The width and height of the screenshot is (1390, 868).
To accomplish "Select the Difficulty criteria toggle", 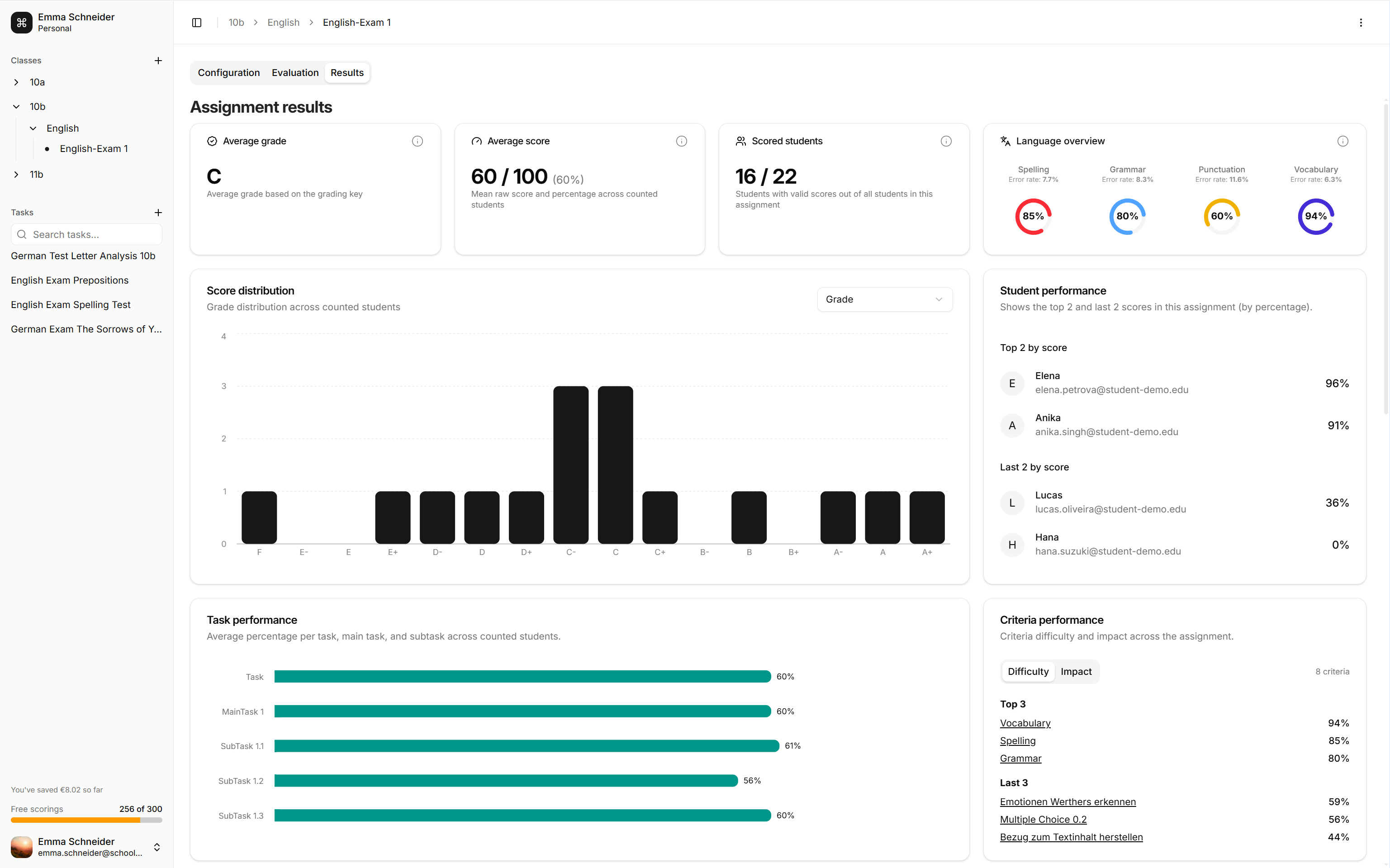I will coord(1028,671).
